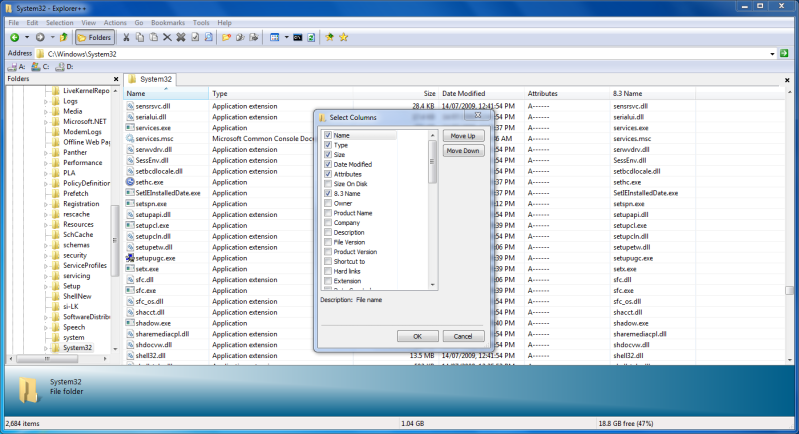Open the Views dropdown arrow in toolbar
Screen dimensions: 799x434
pos(285,37)
